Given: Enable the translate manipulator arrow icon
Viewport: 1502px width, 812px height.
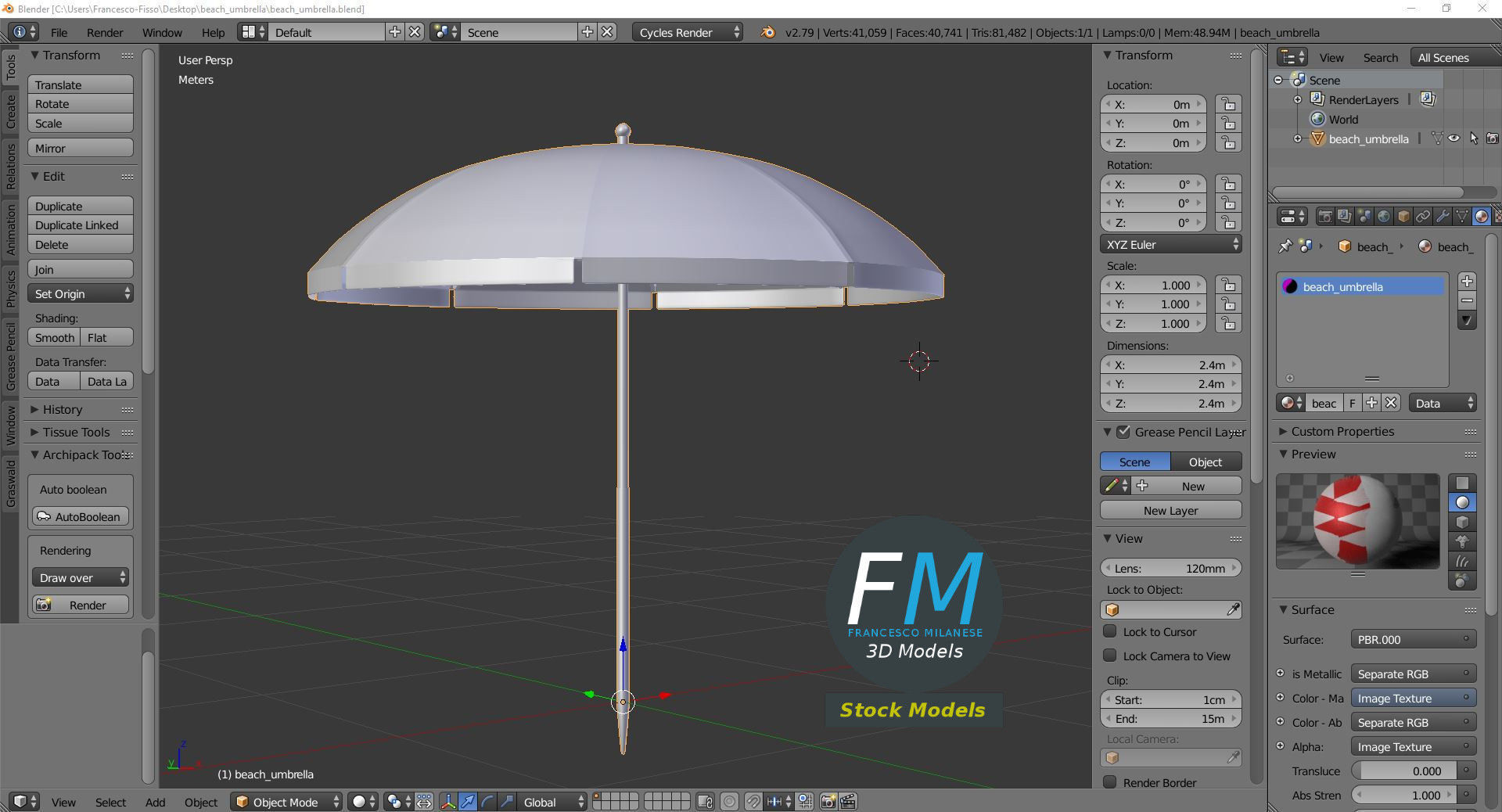Looking at the screenshot, I should coord(468,802).
